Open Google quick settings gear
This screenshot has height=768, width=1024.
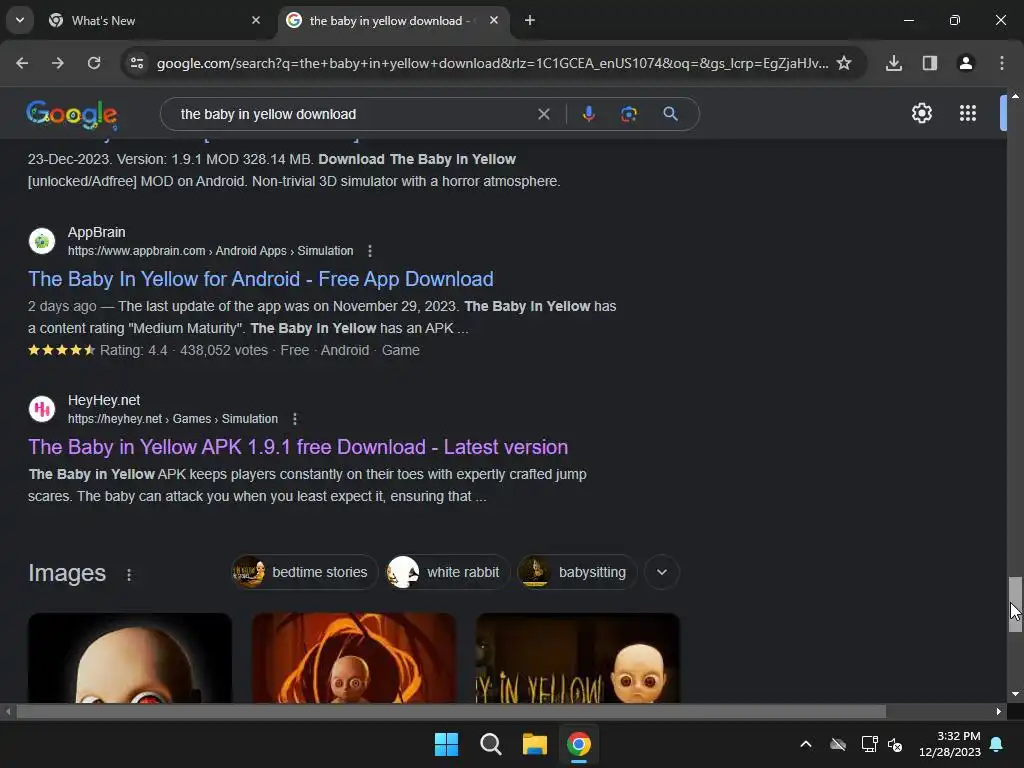(x=921, y=114)
